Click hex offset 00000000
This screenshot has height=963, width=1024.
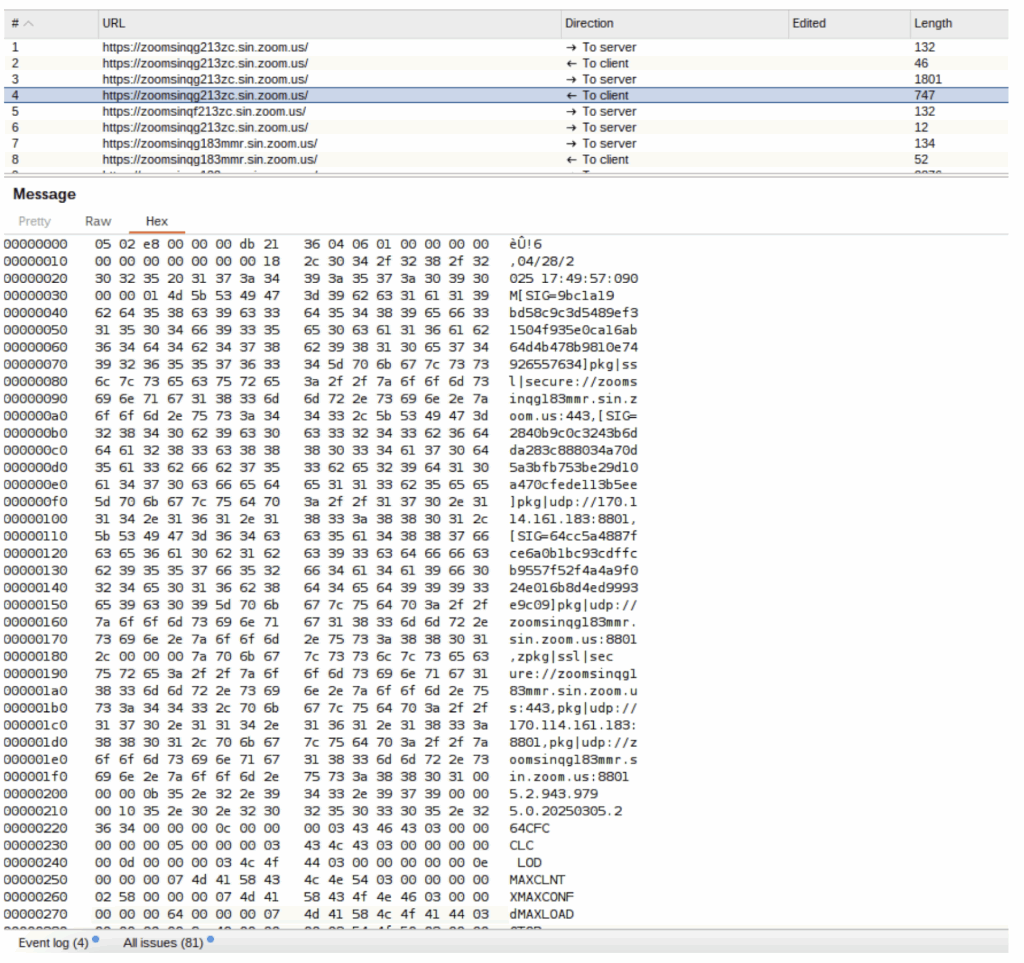point(35,244)
